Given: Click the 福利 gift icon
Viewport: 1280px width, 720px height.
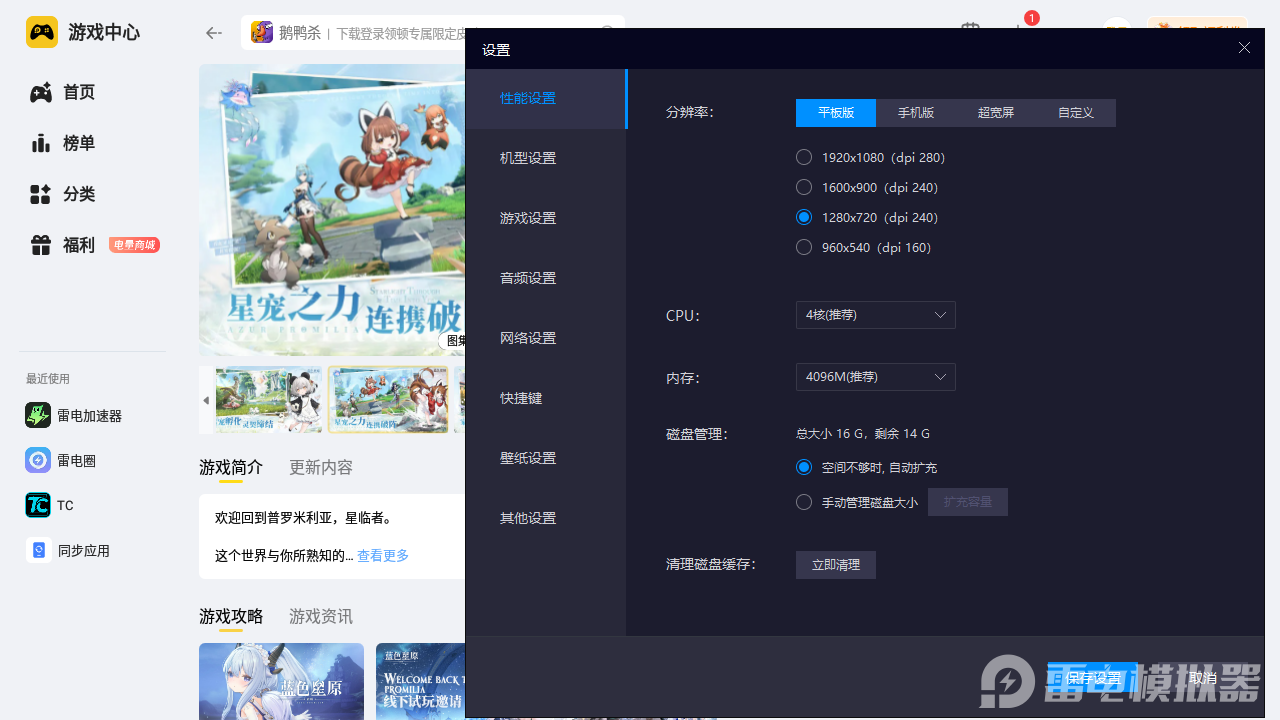Looking at the screenshot, I should (x=41, y=245).
